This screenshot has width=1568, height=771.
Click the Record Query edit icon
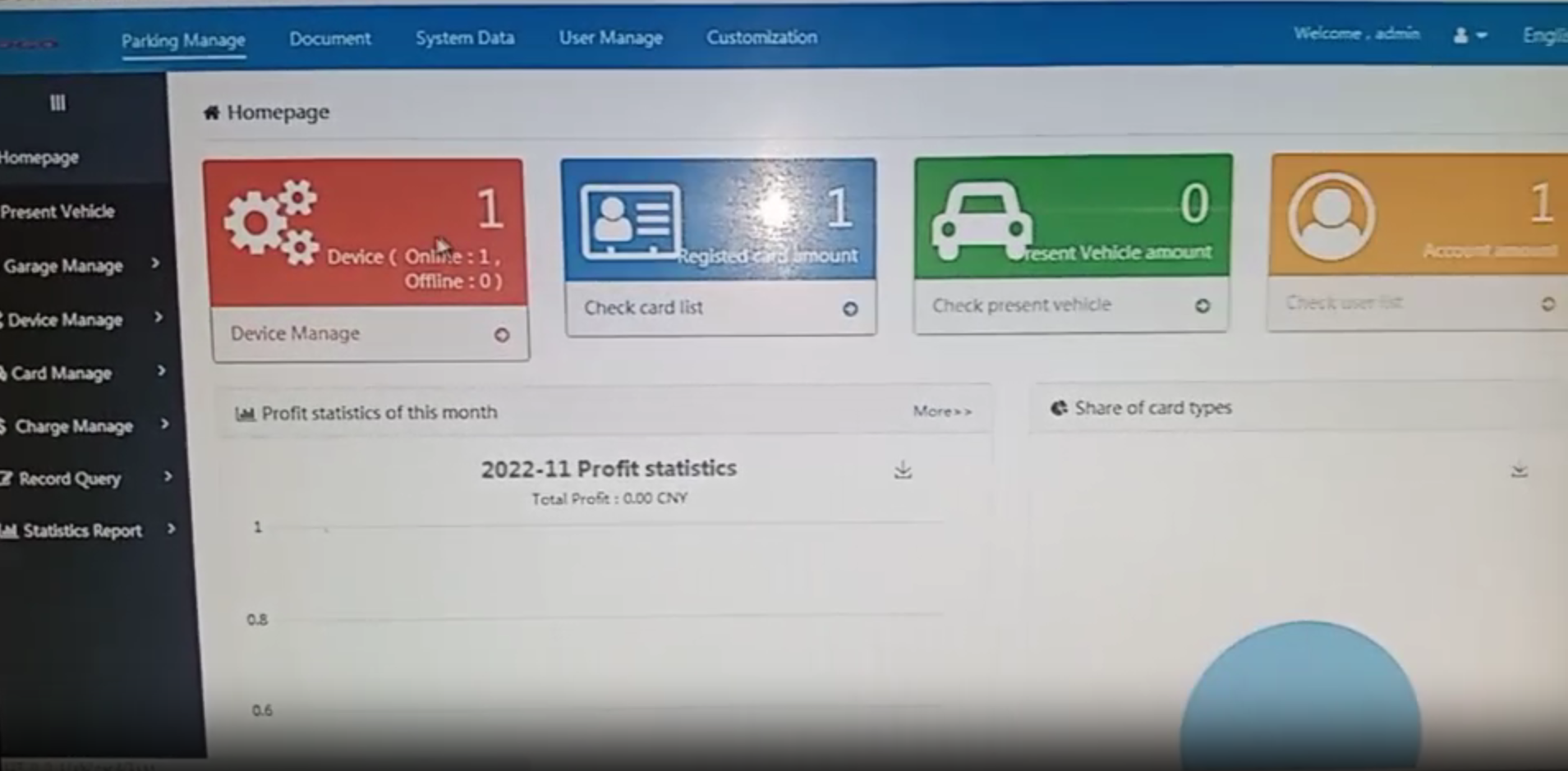(7, 479)
